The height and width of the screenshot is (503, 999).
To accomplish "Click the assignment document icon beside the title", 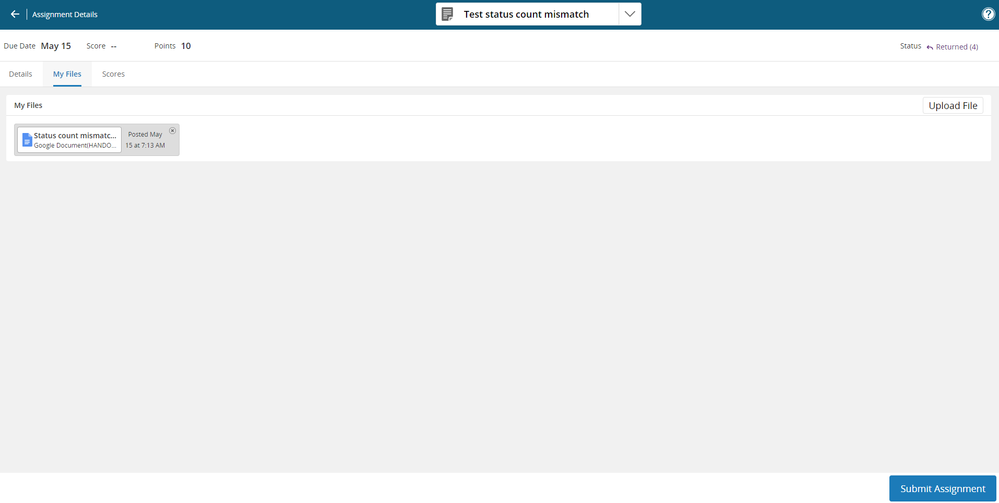I will [447, 14].
